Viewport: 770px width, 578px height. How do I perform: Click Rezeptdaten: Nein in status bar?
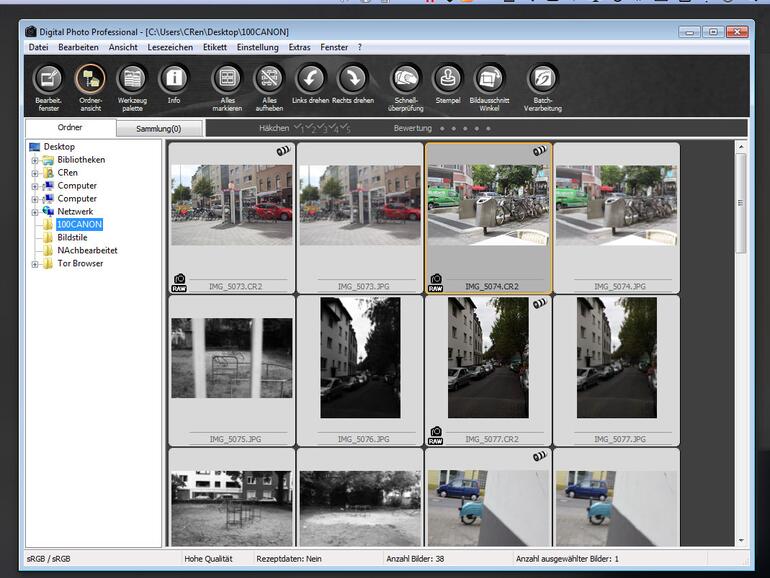pyautogui.click(x=289, y=559)
